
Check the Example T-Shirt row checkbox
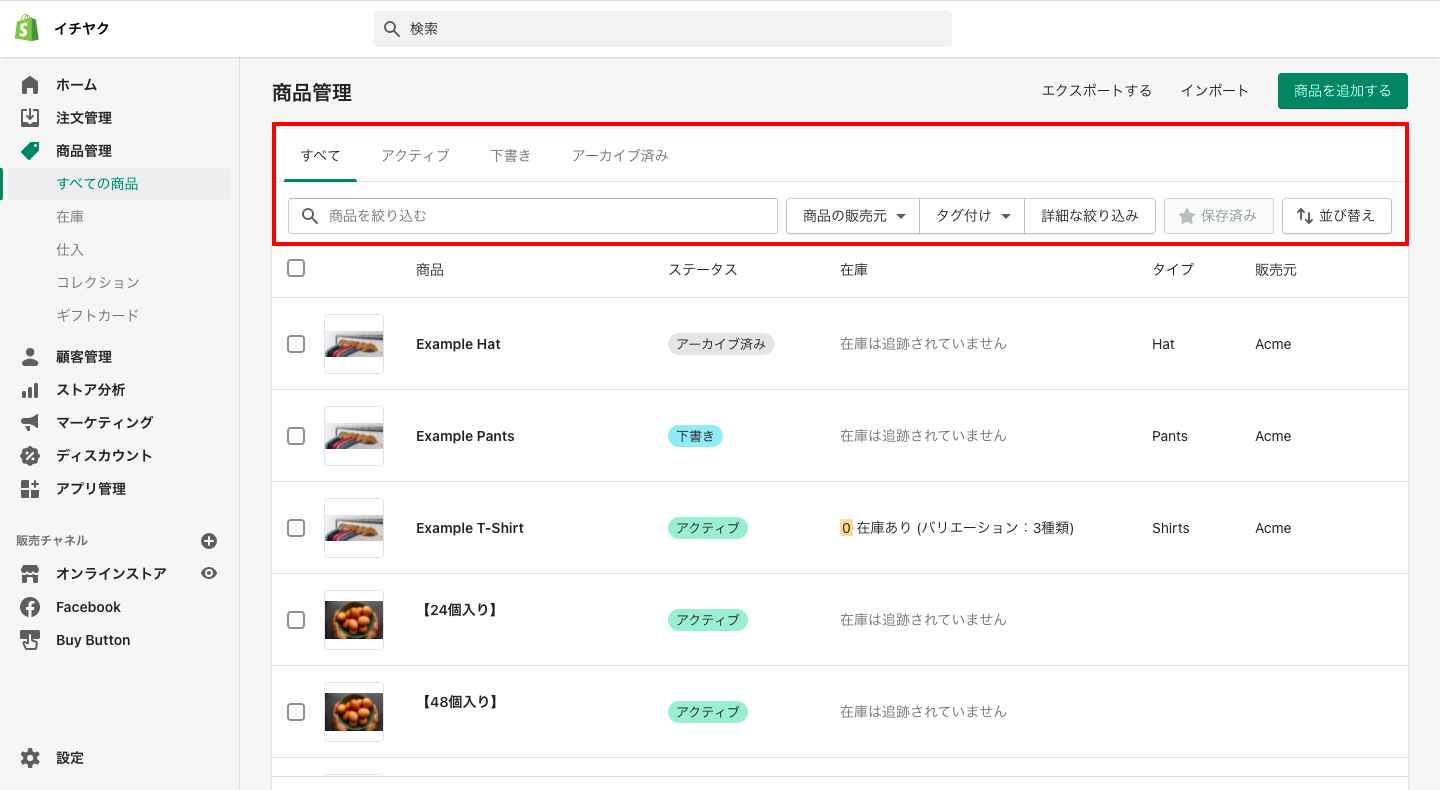point(296,528)
